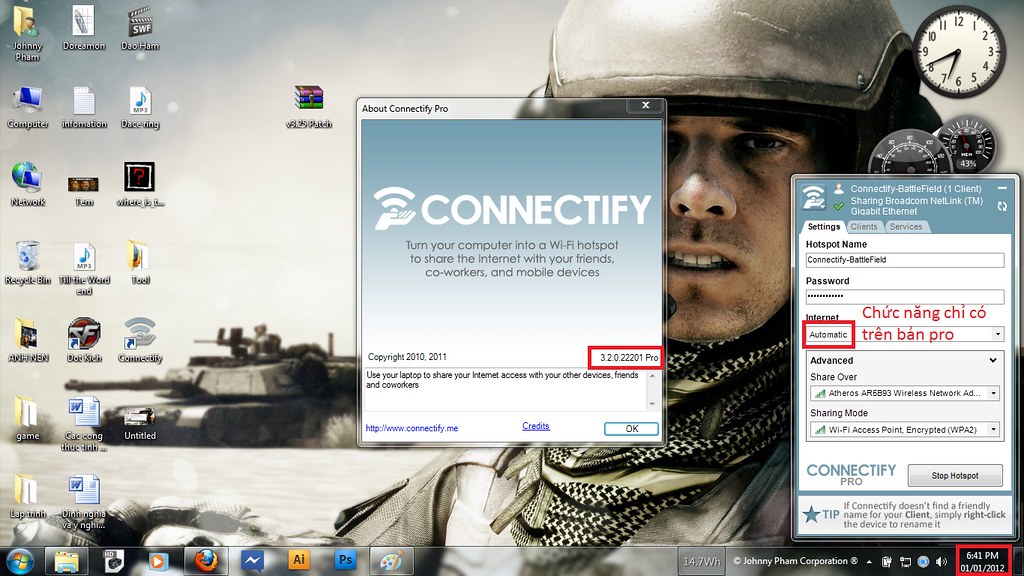Open the game folder
The height and width of the screenshot is (576, 1024).
point(27,419)
